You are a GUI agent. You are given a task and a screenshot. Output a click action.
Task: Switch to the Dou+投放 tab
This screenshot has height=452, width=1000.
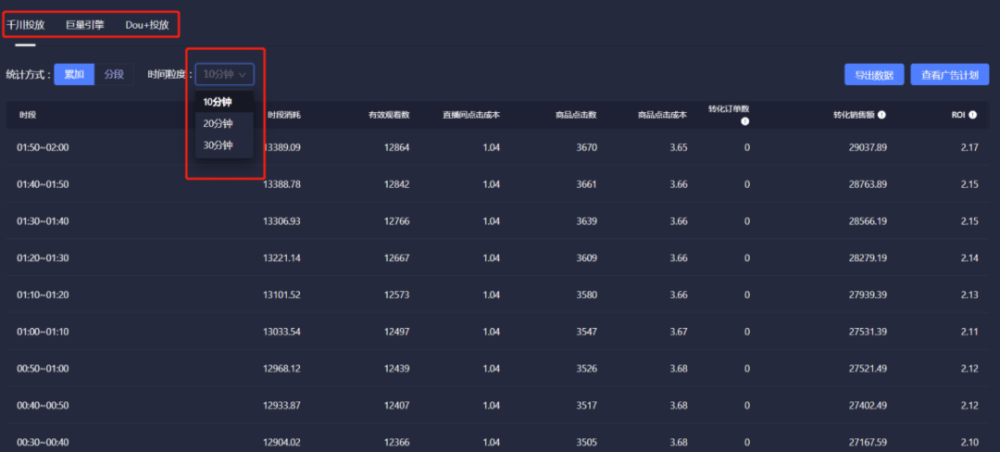(x=147, y=25)
